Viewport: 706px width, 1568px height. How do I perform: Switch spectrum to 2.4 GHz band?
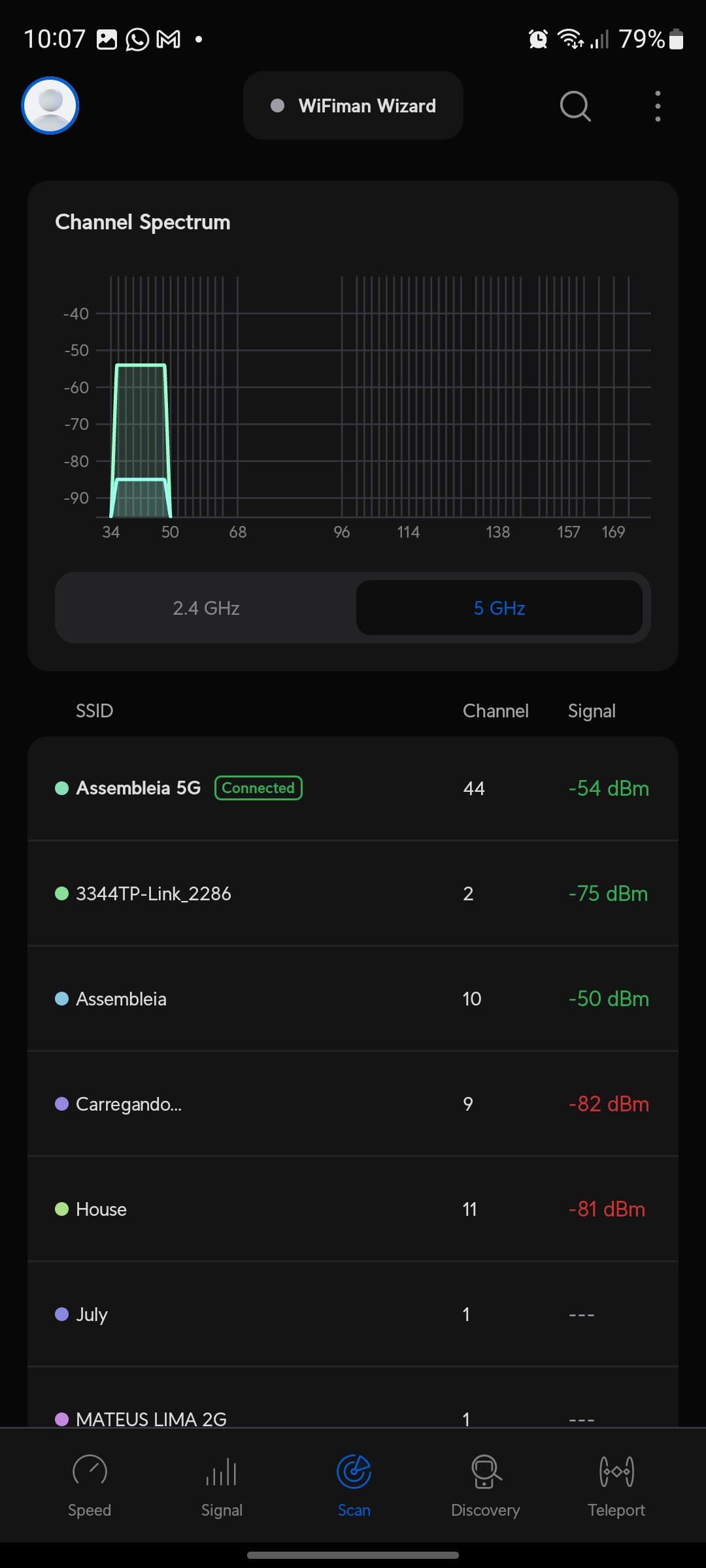(206, 608)
